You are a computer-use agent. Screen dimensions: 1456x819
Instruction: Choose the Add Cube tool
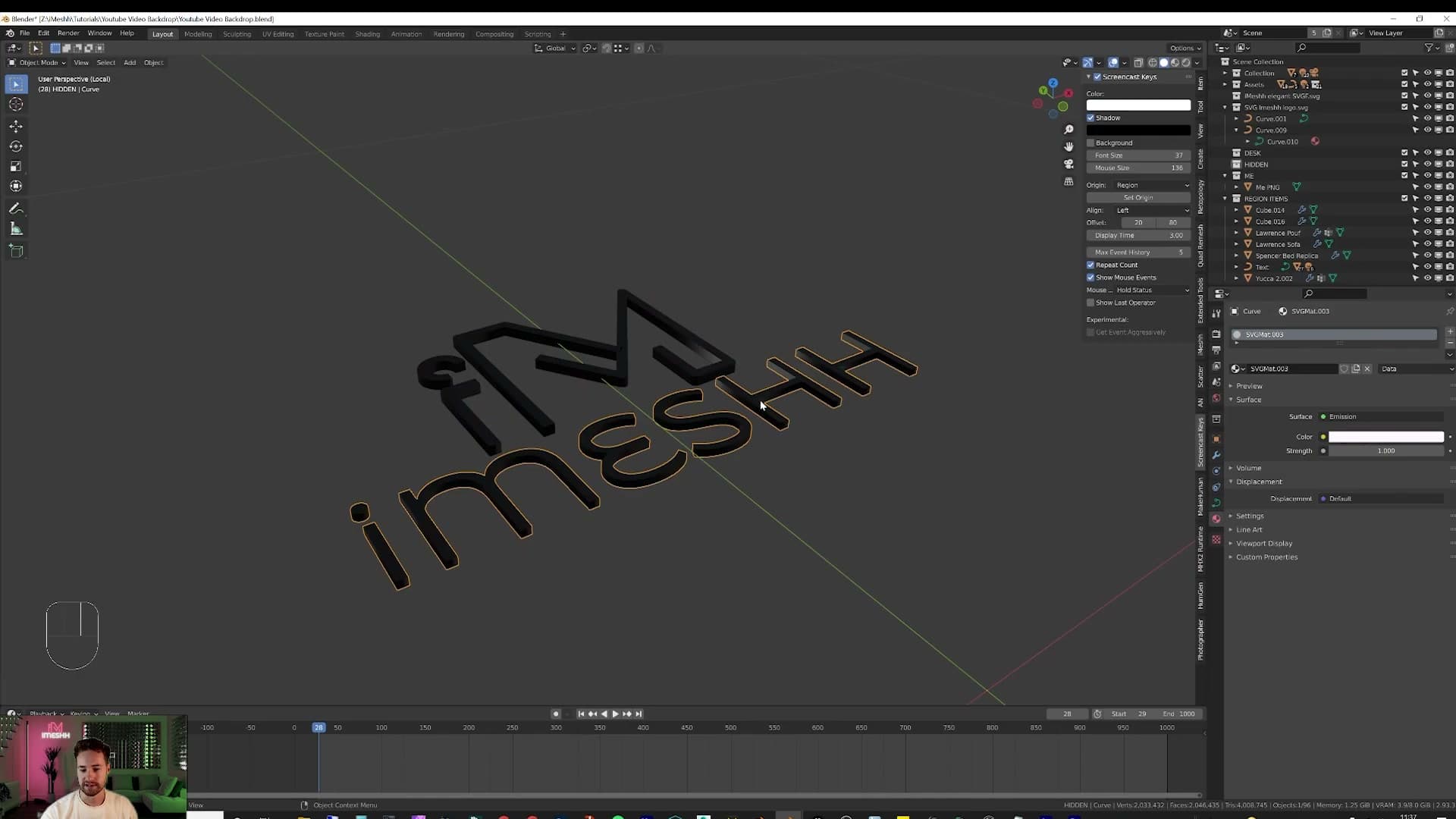tap(16, 251)
